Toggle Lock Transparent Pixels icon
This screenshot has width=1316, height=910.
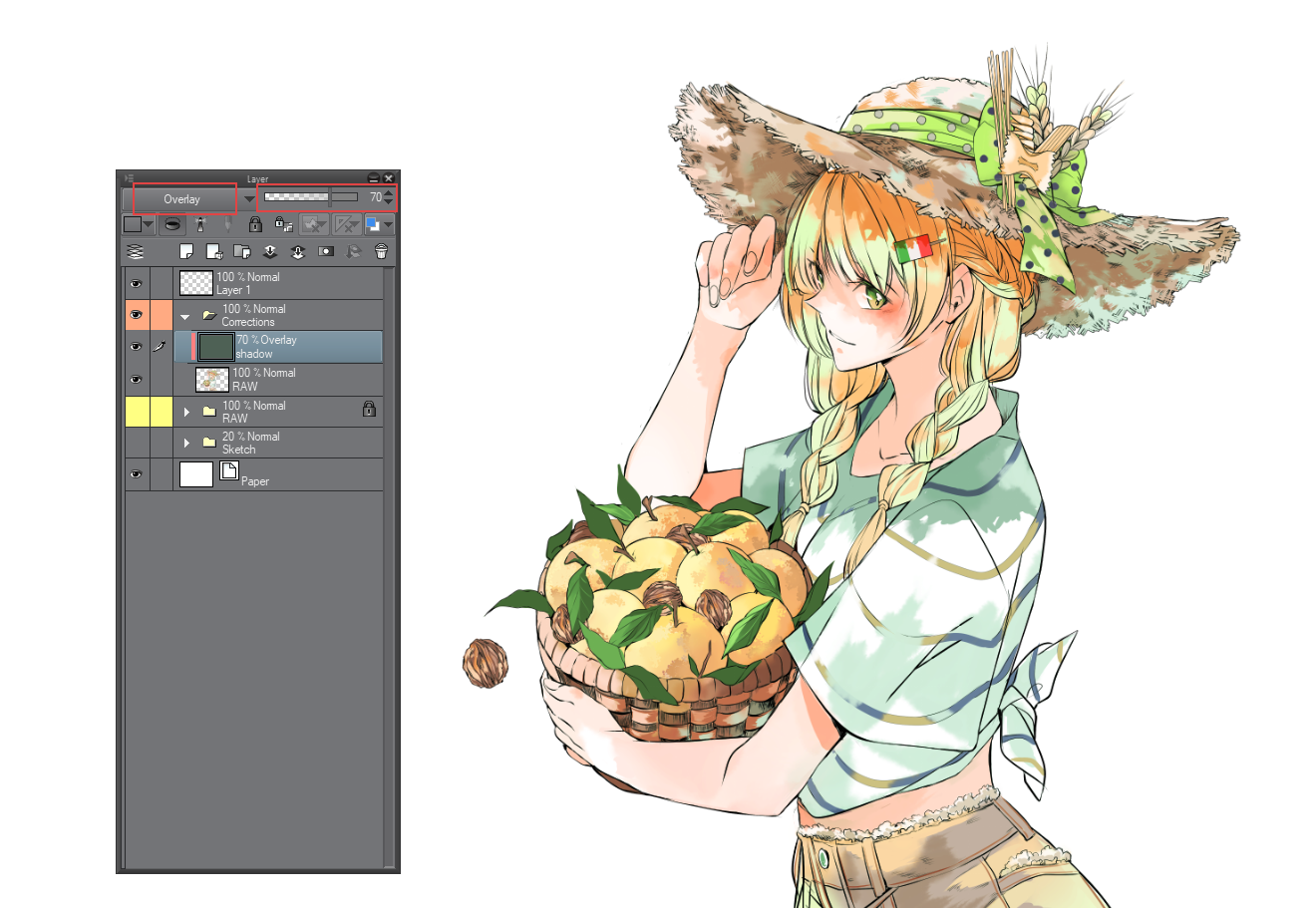[x=283, y=224]
